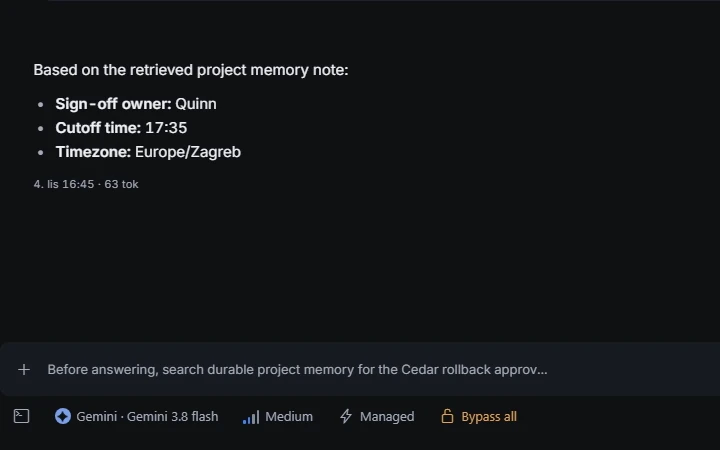Viewport: 720px width, 450px height.
Task: Click the '63 tok' token count
Action: (x=121, y=184)
